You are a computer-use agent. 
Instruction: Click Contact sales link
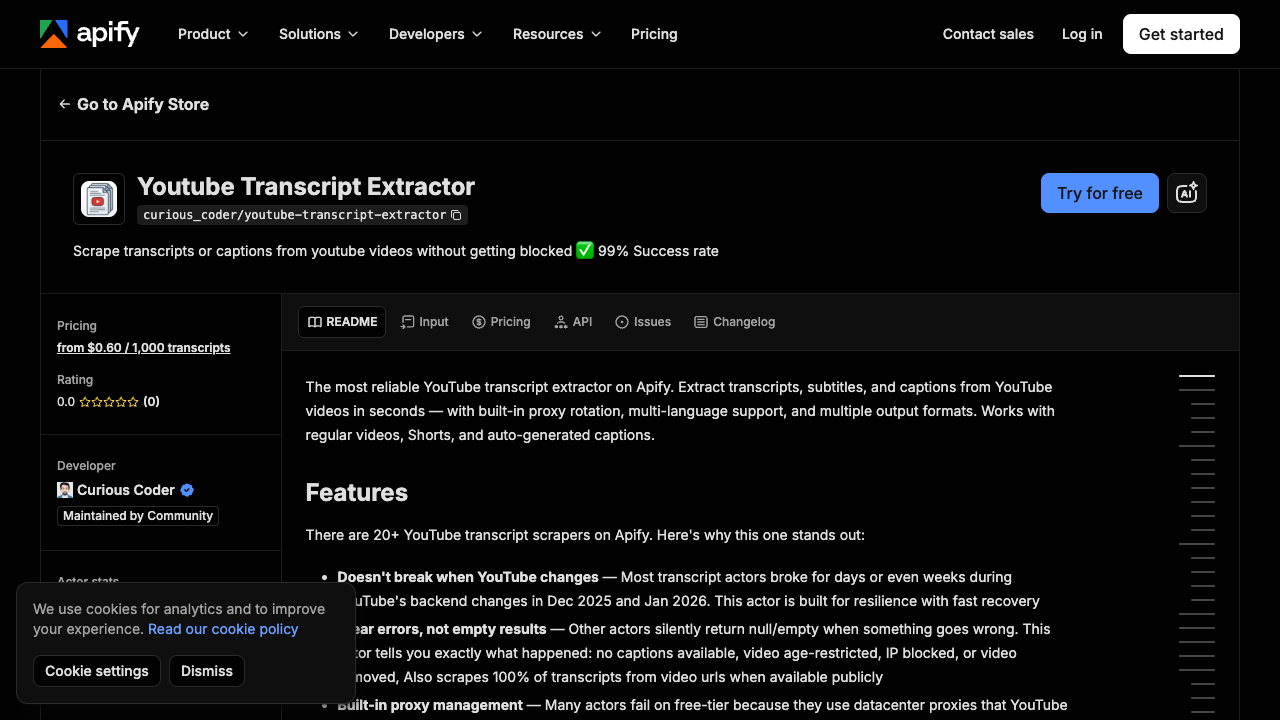click(x=988, y=34)
